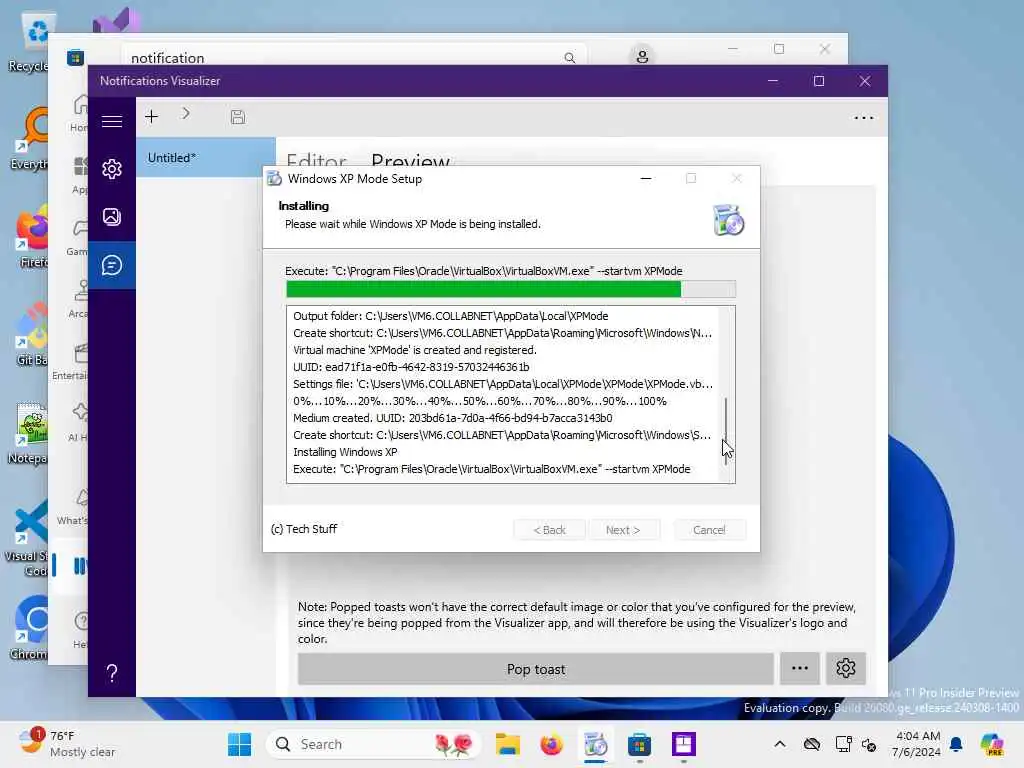
Task: Open the three-dot overflow menu in Visualizer toolbar
Action: coord(863,118)
